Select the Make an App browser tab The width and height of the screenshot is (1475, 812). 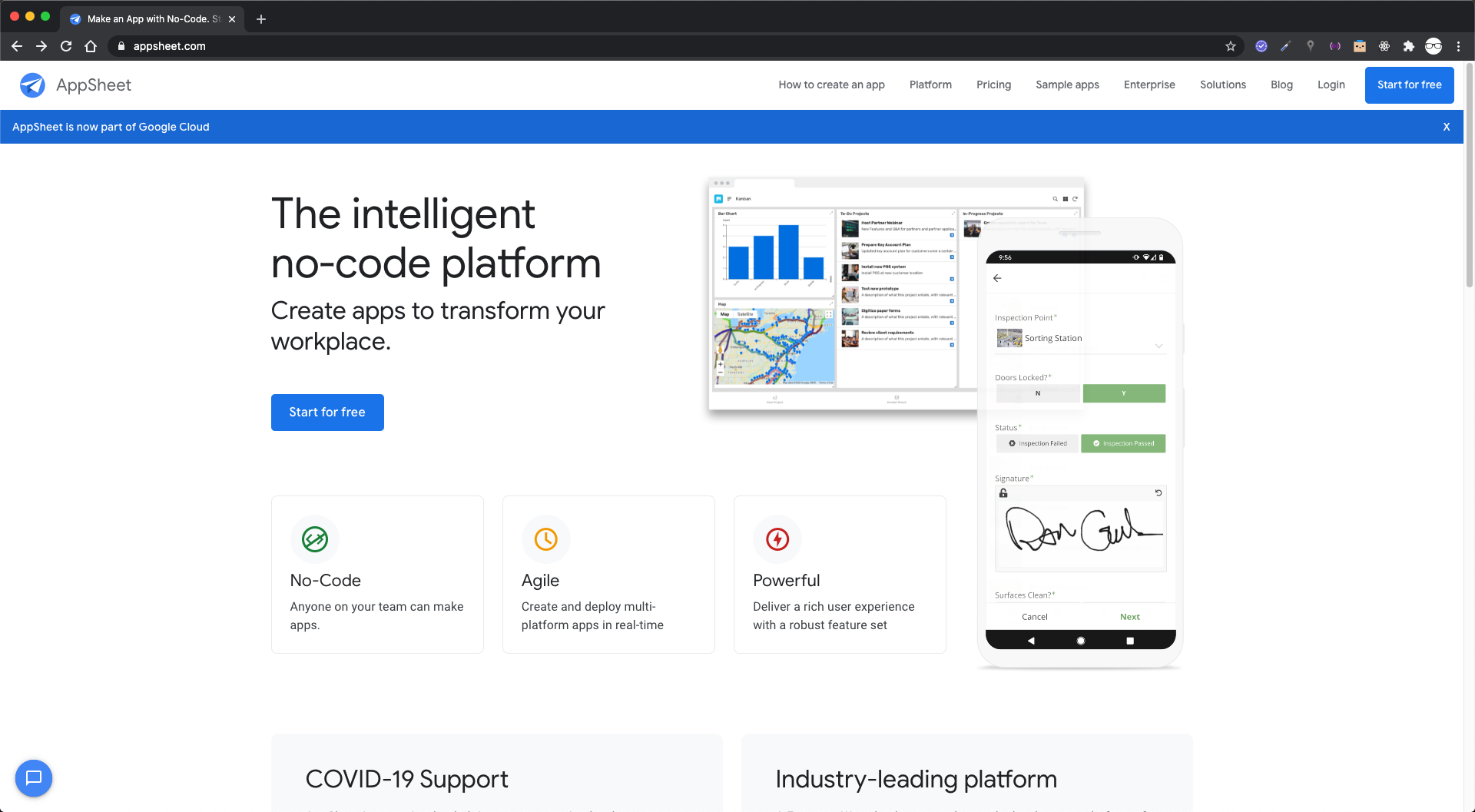(x=152, y=19)
